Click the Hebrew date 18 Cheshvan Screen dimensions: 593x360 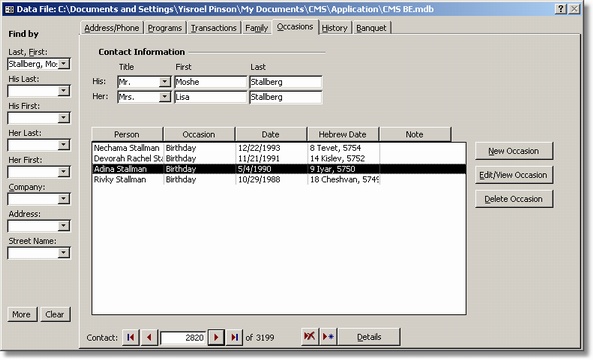[x=344, y=180]
